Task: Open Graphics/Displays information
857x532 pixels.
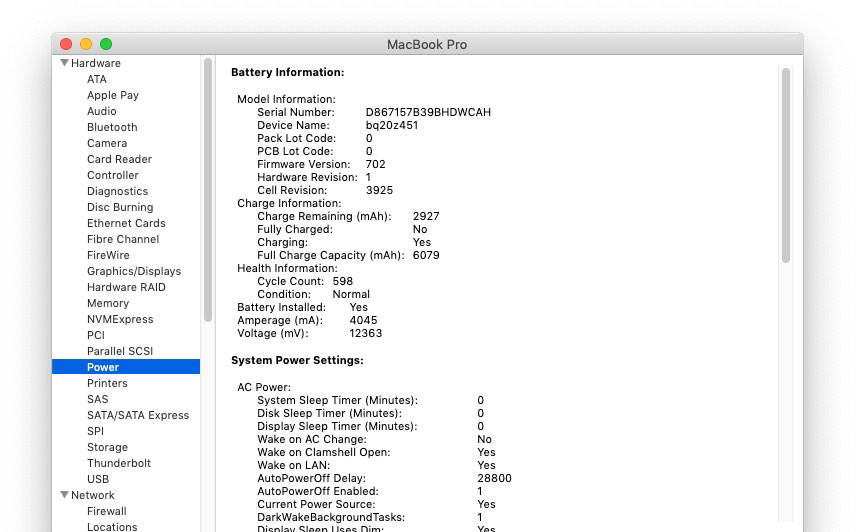Action: pos(134,271)
